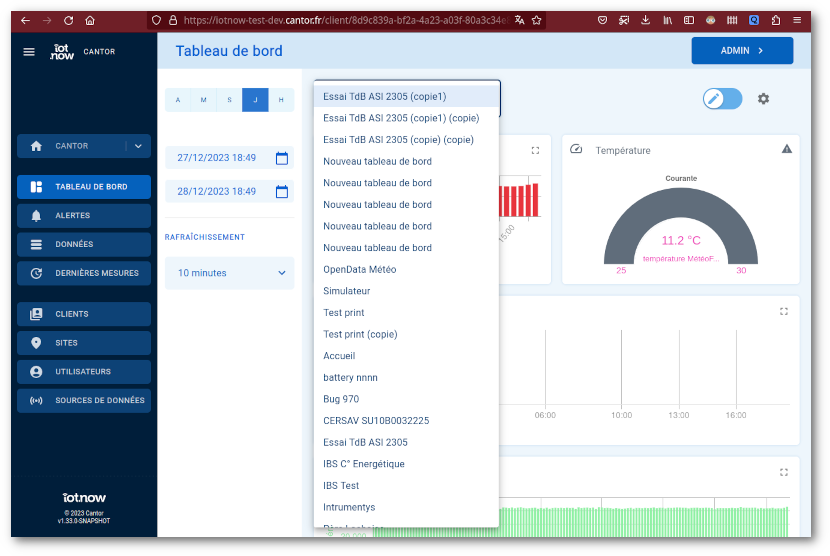Open the ADMIN user menu
The image size is (830, 556).
742,51
